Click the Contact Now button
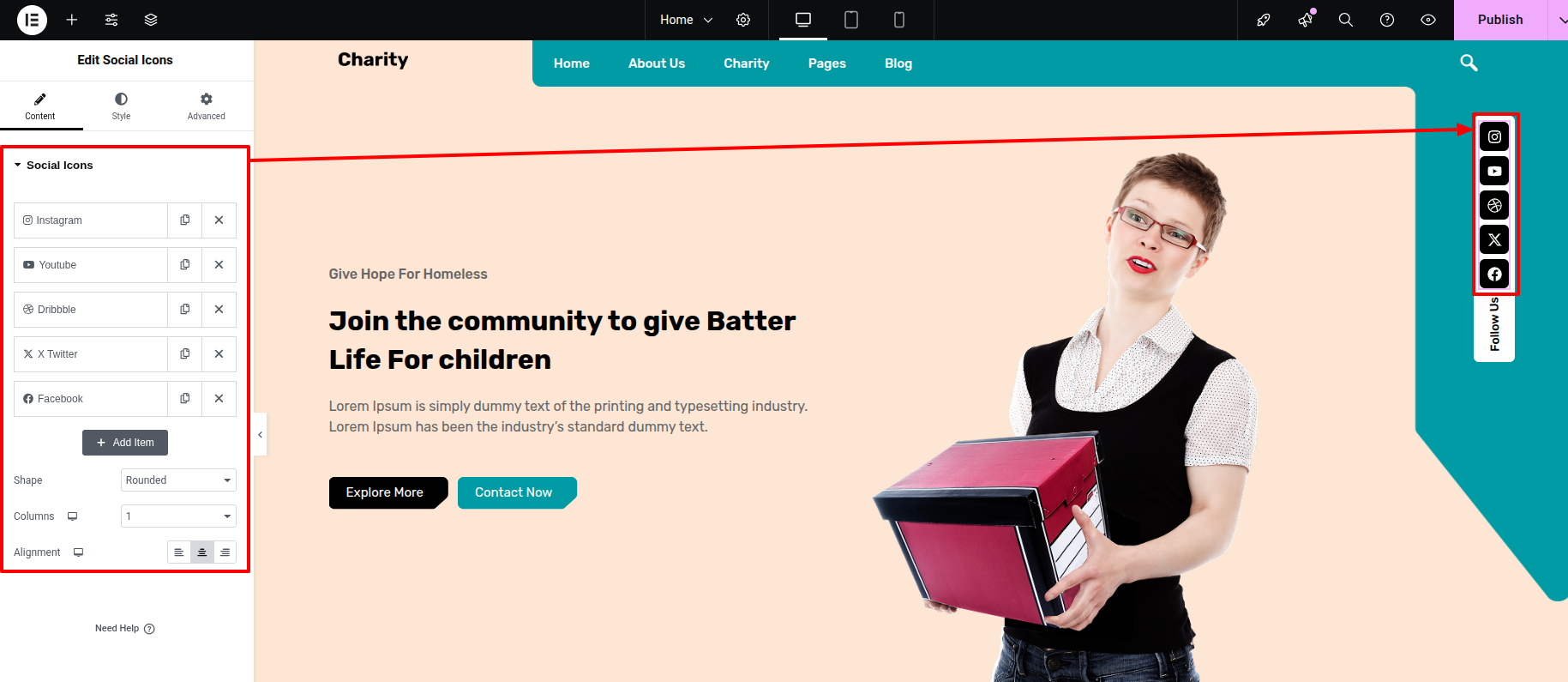Image resolution: width=1568 pixels, height=682 pixels. point(517,492)
